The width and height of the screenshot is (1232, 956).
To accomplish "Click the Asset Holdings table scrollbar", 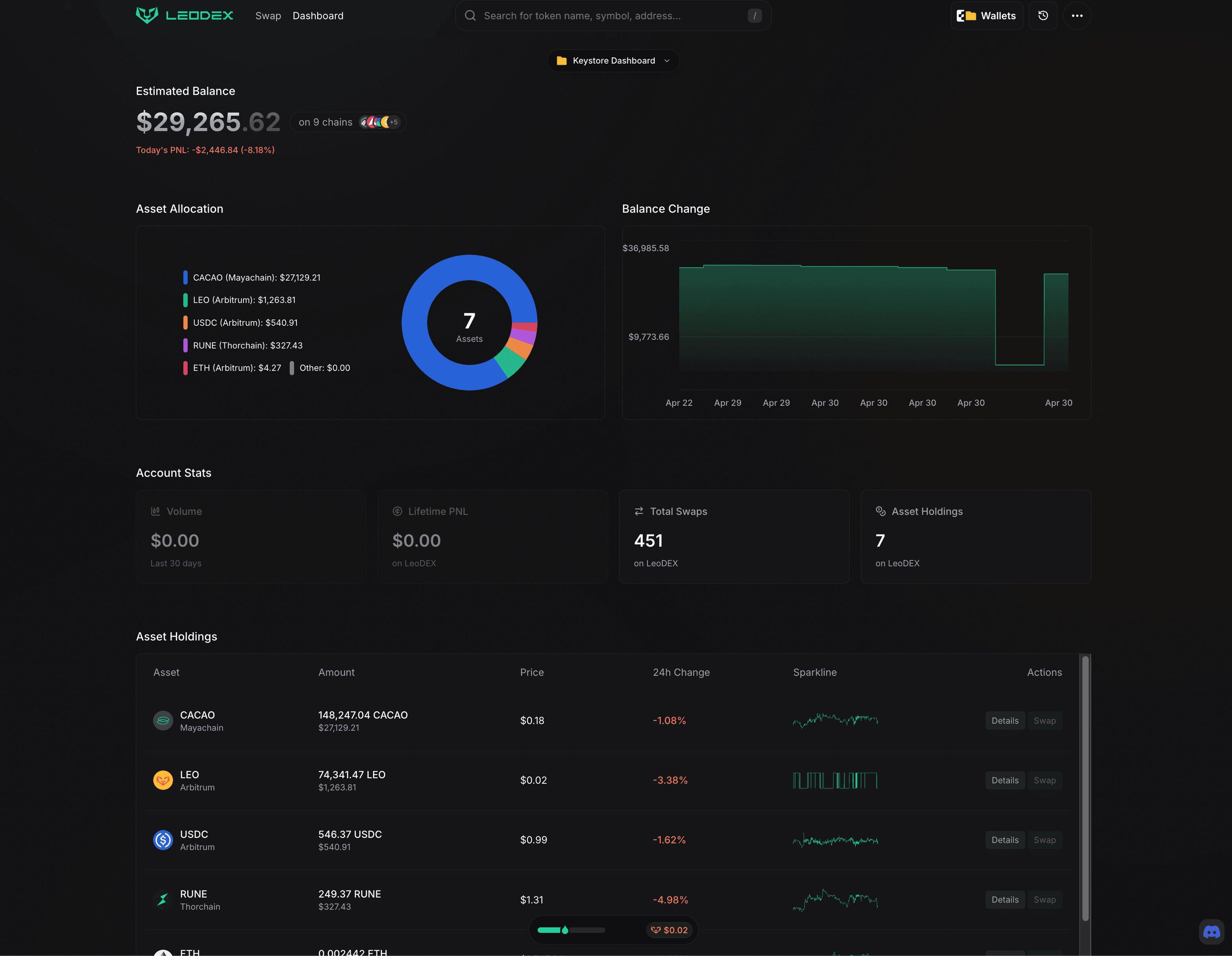I will 1085,788.
